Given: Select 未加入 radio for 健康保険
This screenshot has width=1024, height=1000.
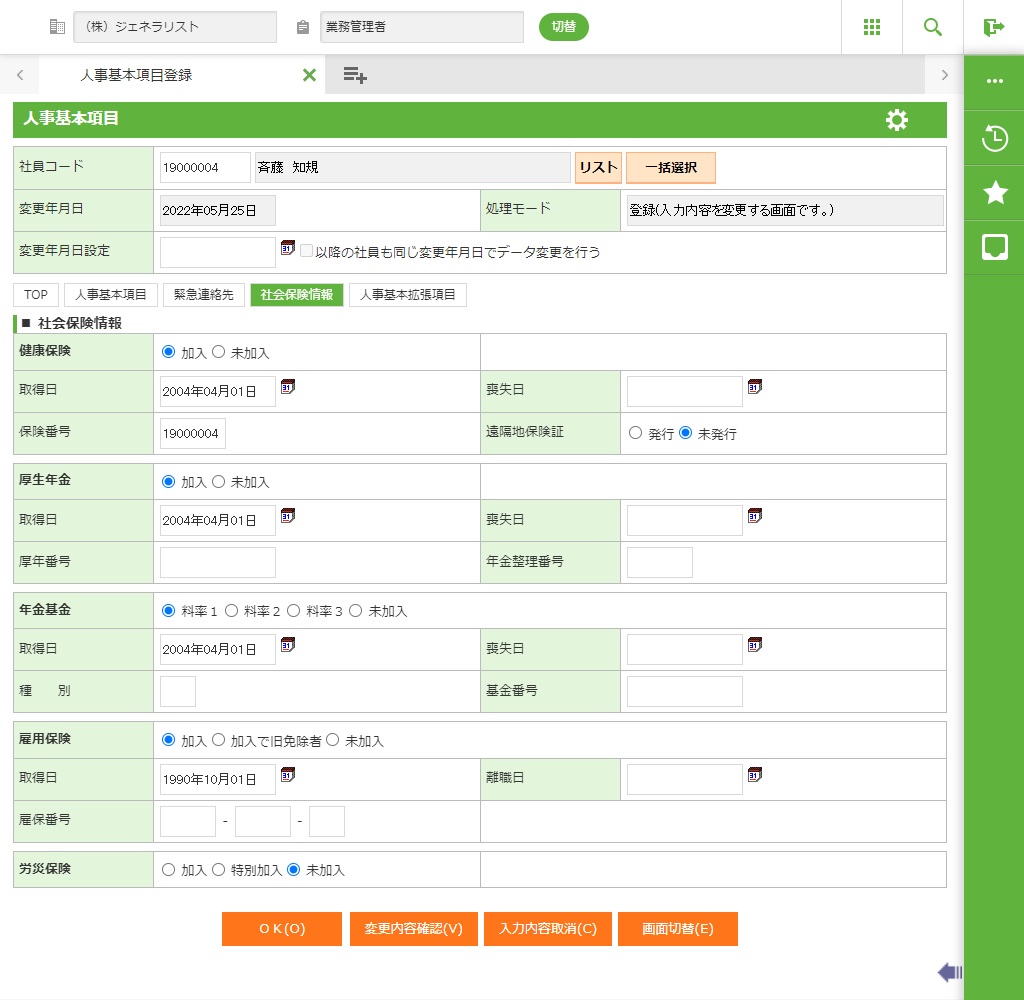Looking at the screenshot, I should coord(219,352).
